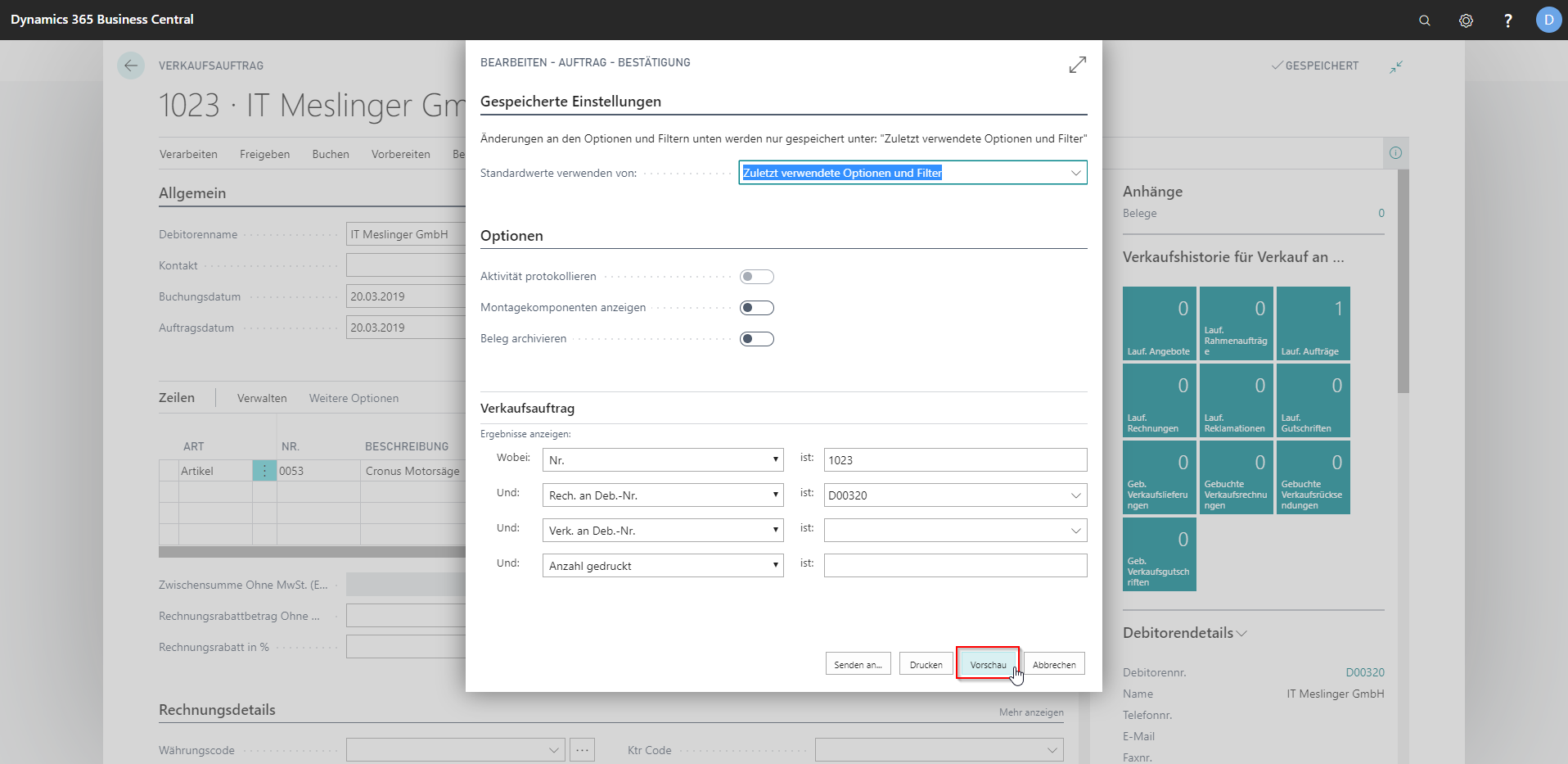Collapse the sales order page view
This screenshot has height=764, width=1568.
coord(1396,66)
